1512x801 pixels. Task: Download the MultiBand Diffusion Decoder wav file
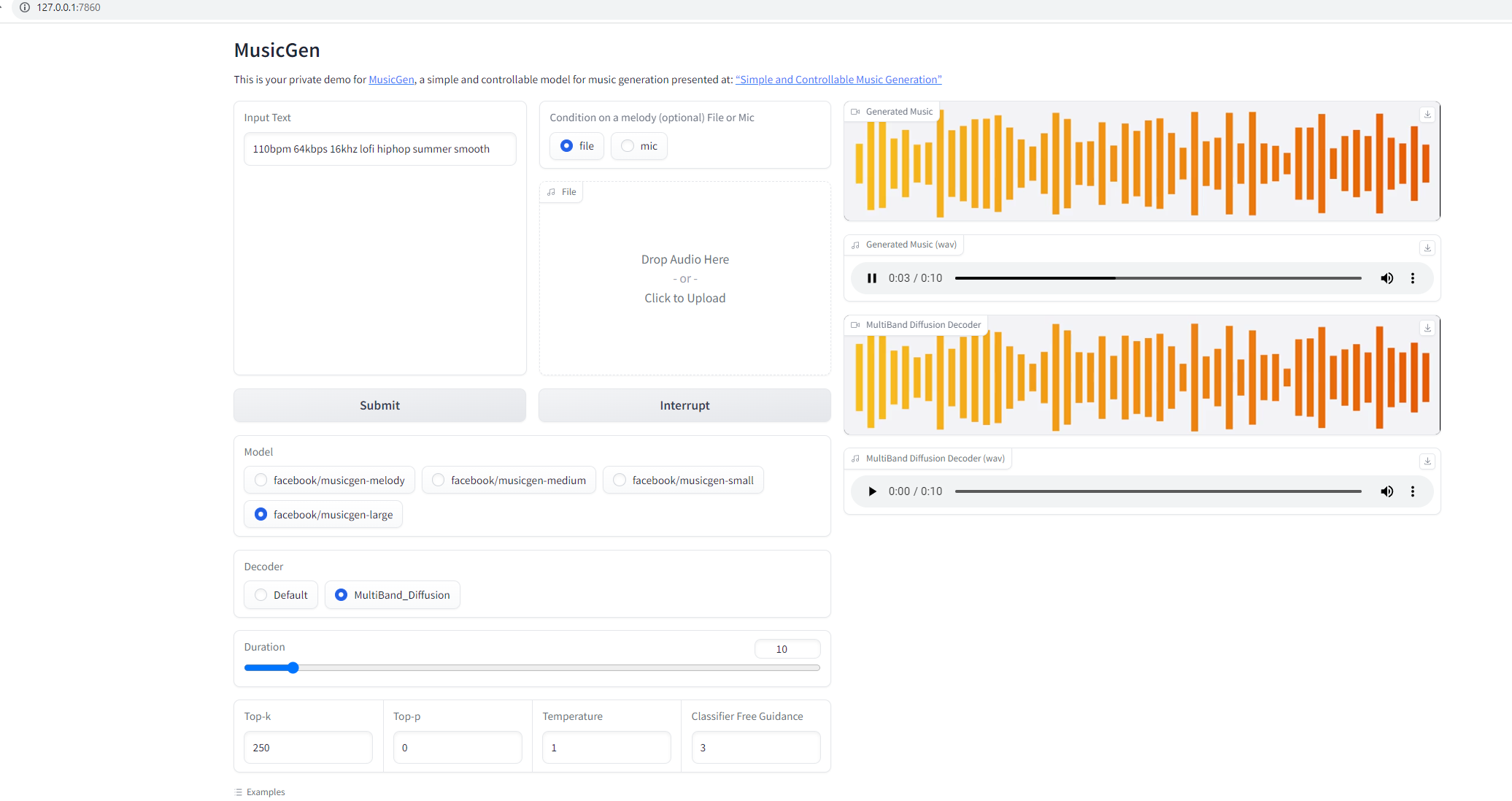pos(1427,461)
